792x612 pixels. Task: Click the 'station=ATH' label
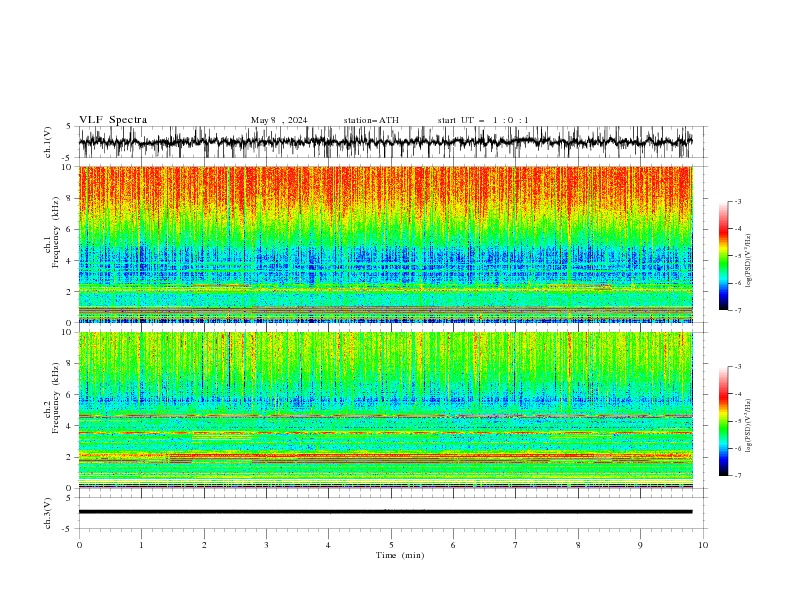(x=371, y=120)
